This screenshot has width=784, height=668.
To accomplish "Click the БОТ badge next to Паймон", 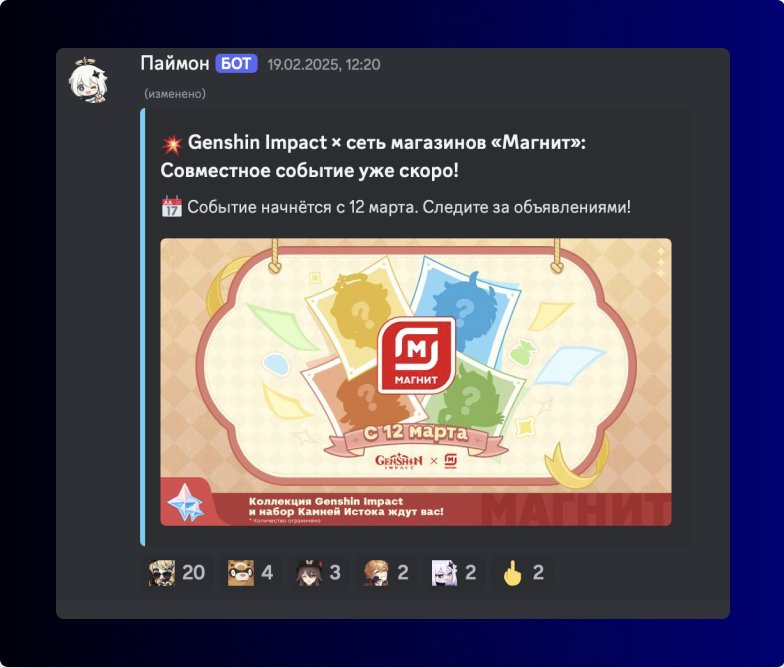I will click(236, 64).
